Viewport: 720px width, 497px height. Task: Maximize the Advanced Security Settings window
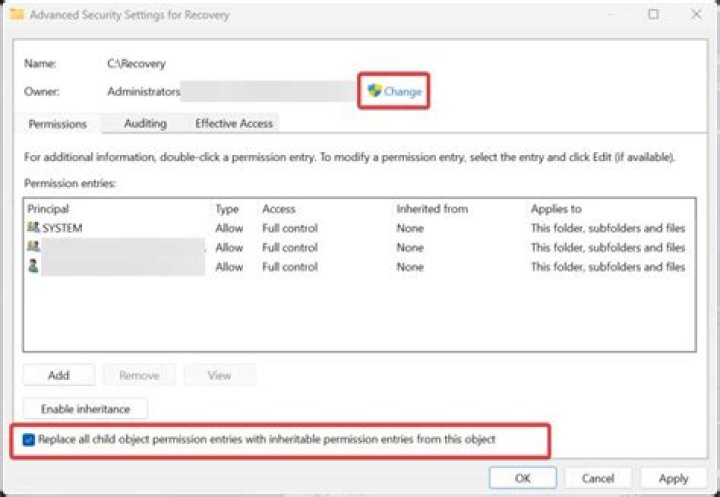point(653,14)
